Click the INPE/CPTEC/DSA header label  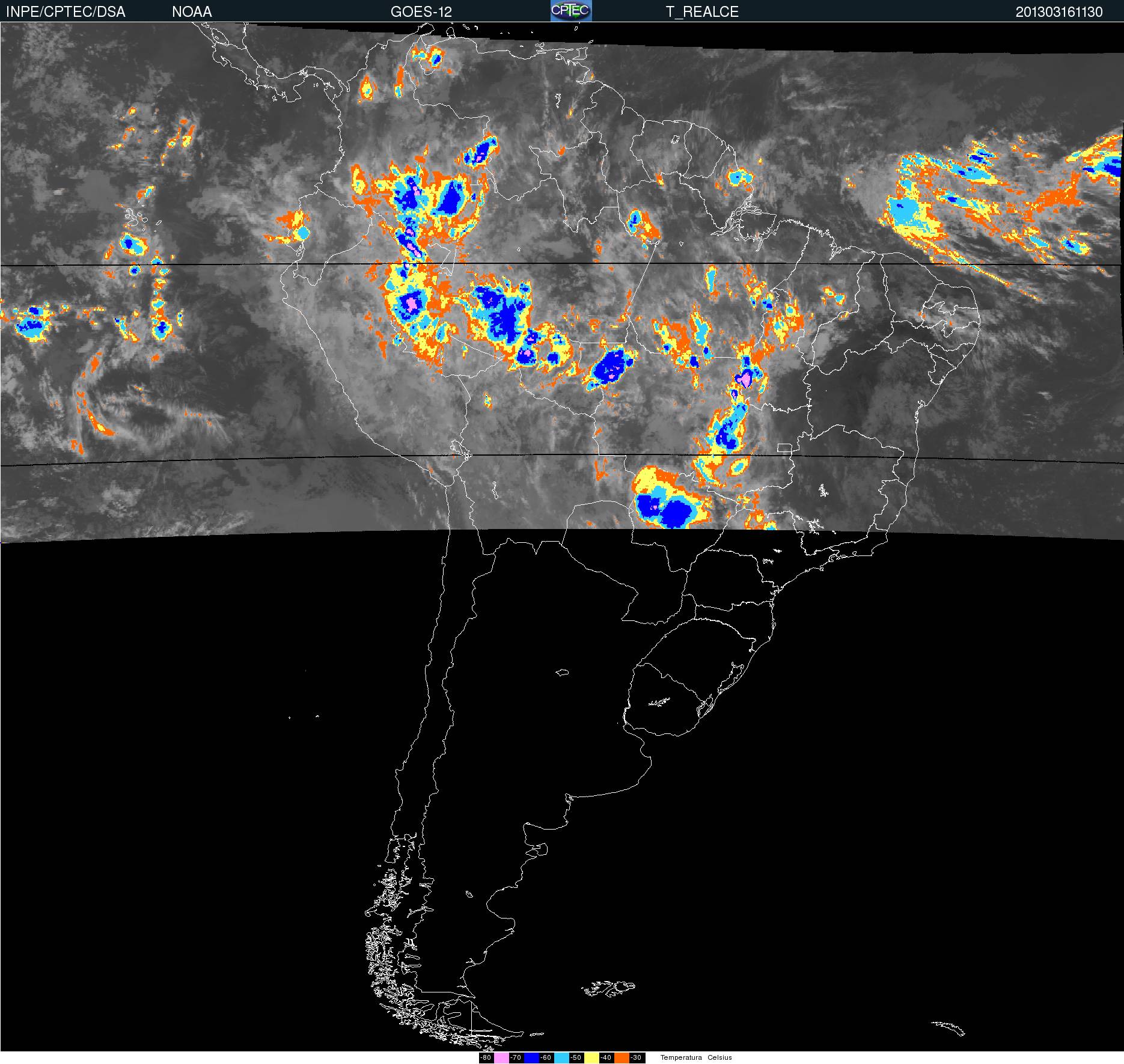coord(66,12)
